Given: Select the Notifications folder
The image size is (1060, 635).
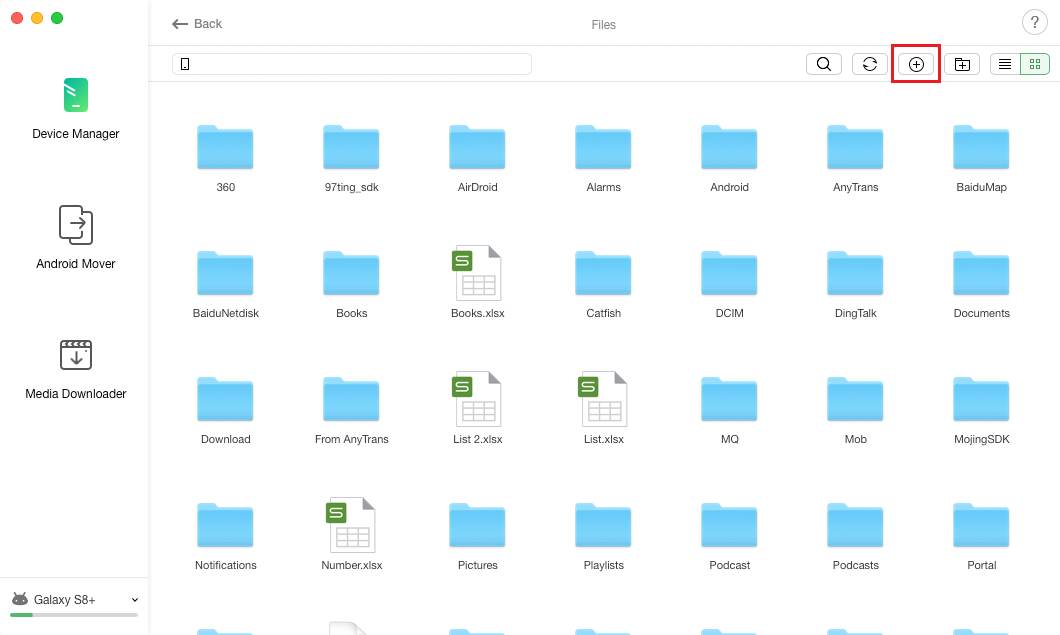Looking at the screenshot, I should pyautogui.click(x=225, y=525).
